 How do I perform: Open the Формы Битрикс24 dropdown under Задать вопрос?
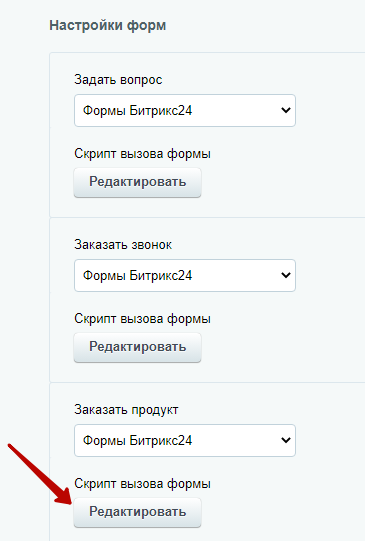(x=185, y=110)
